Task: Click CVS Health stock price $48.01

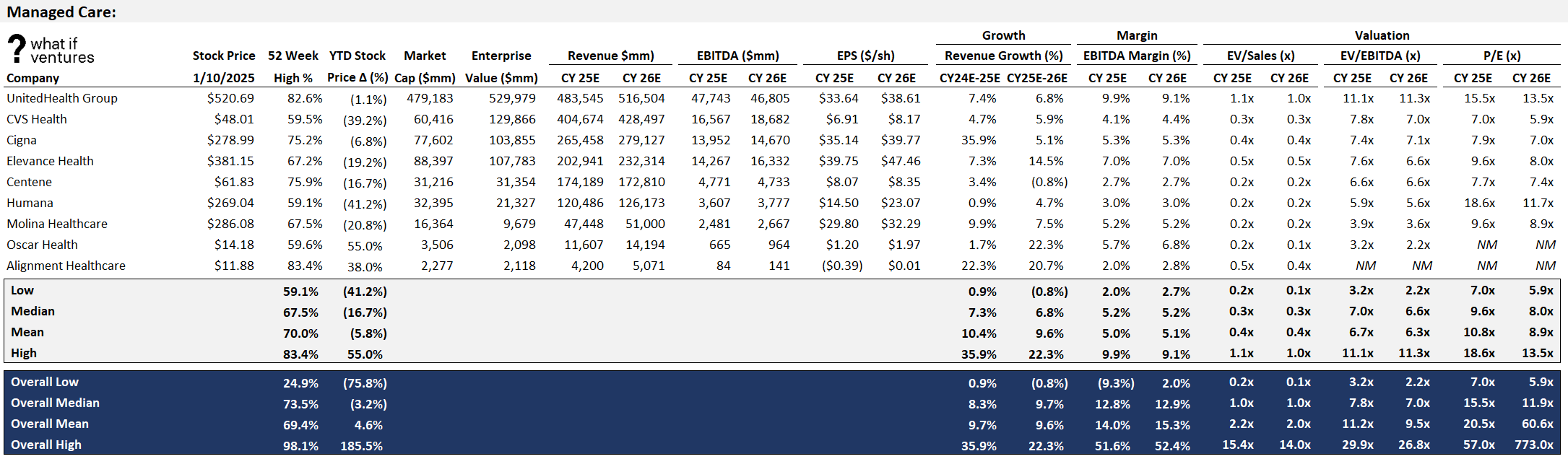Action: pyautogui.click(x=234, y=119)
